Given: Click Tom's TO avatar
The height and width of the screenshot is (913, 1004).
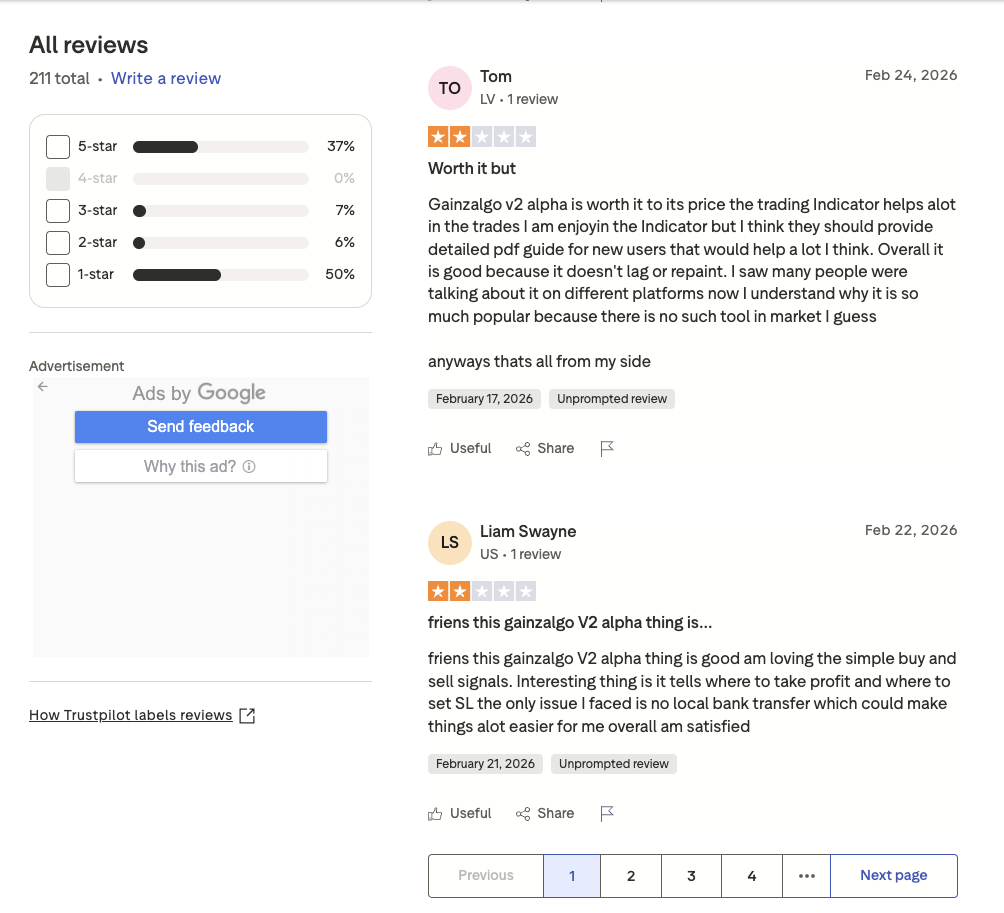Looking at the screenshot, I should (x=450, y=88).
